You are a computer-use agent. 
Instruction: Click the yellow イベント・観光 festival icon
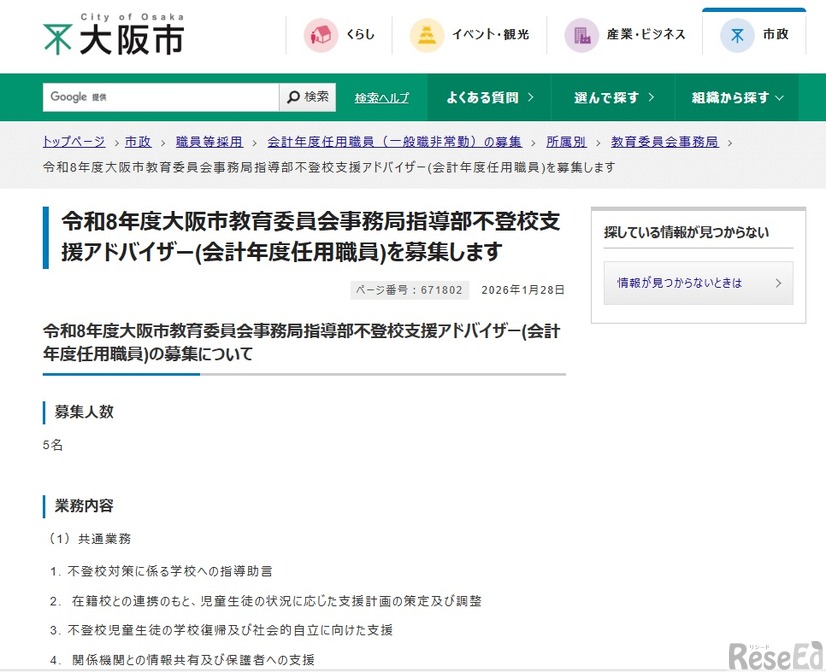(426, 33)
